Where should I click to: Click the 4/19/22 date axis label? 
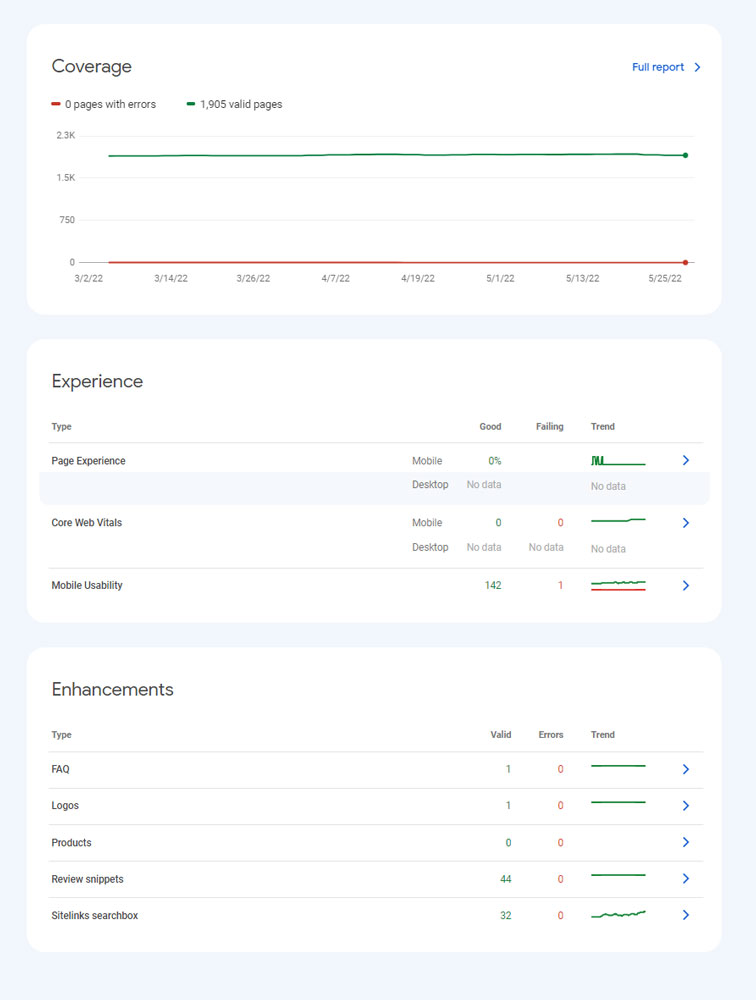coord(418,278)
